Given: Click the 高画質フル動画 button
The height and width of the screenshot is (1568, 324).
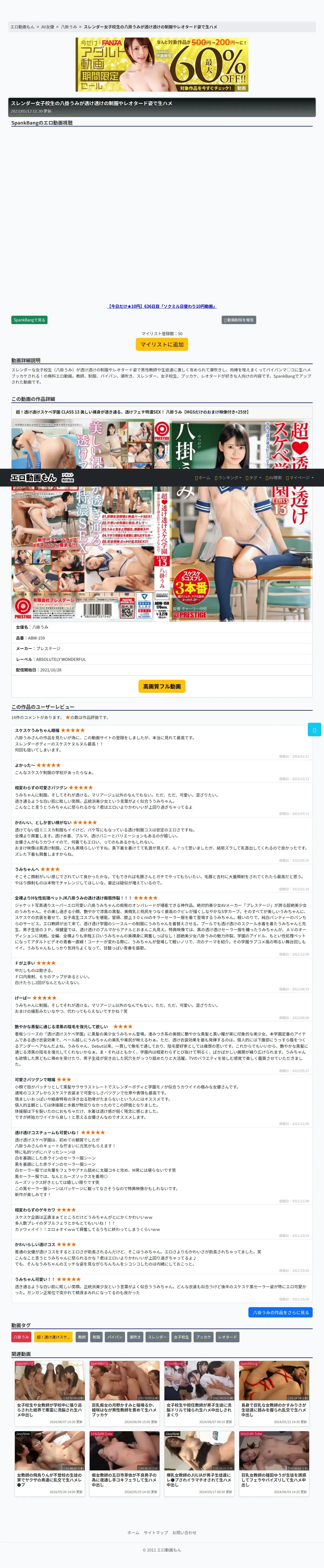Looking at the screenshot, I should [x=162, y=686].
